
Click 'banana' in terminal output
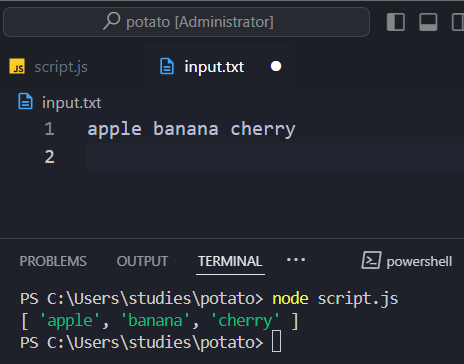point(155,321)
